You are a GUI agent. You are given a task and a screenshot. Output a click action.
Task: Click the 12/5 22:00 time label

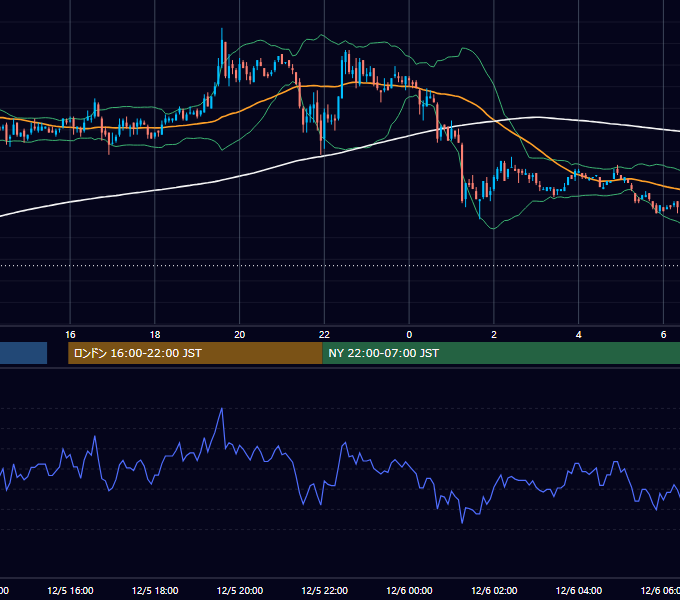[324, 590]
